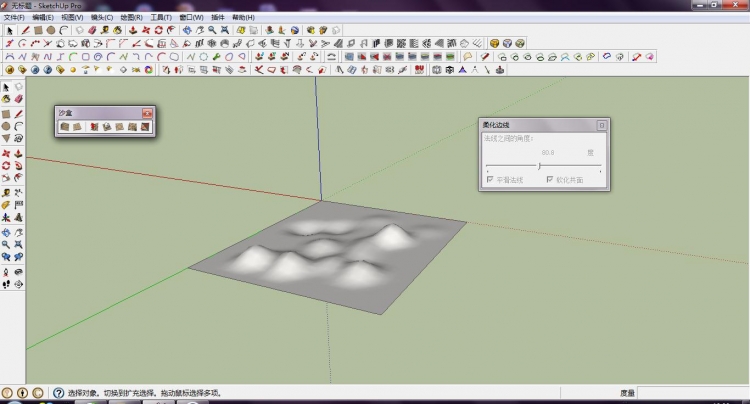Click the red SU icon in fourth toolbar row
Viewport: 750px width, 404px height.
(419, 70)
